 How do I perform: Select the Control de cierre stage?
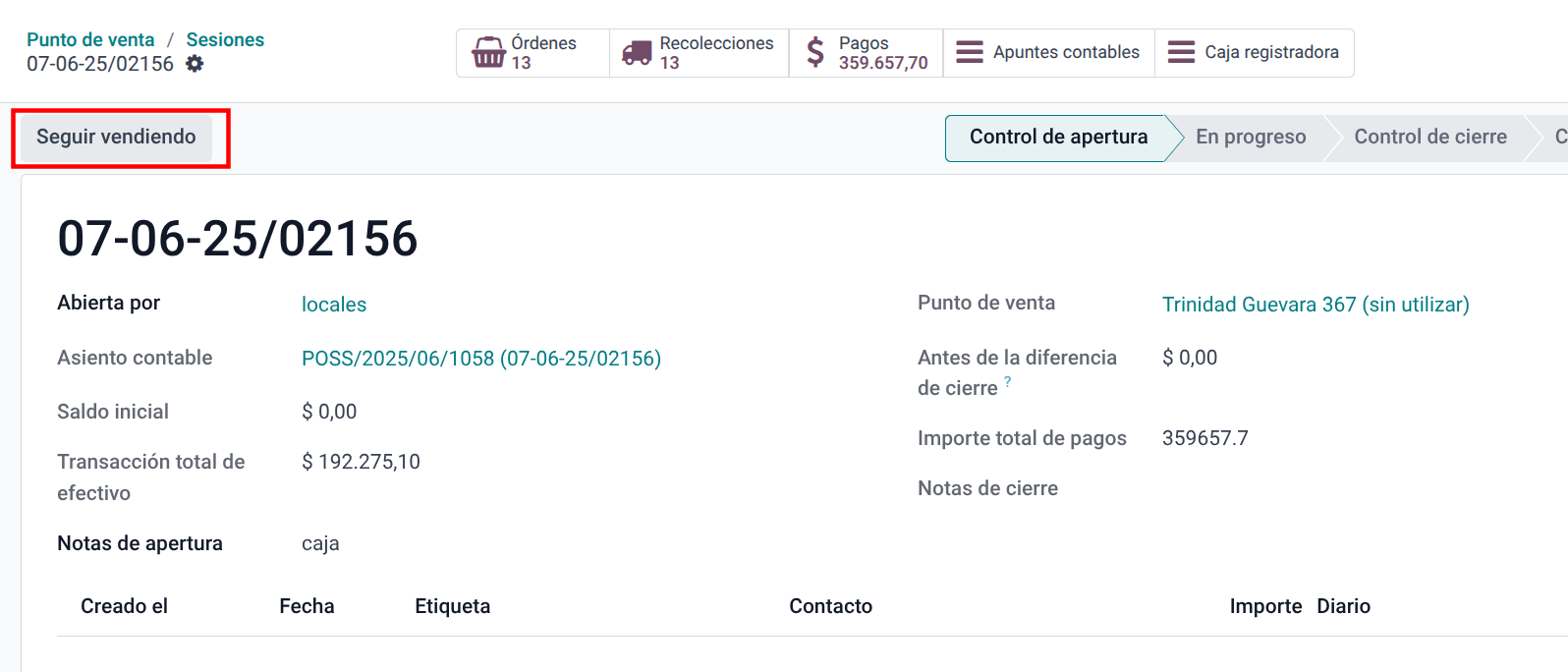tap(1429, 138)
